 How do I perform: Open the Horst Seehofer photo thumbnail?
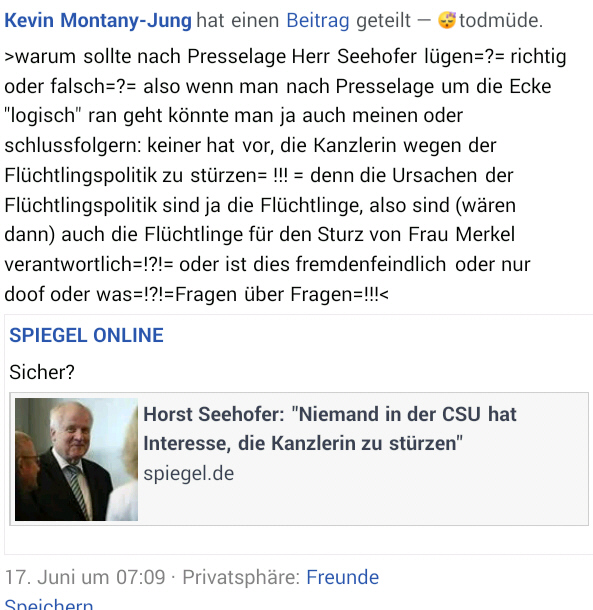pyautogui.click(x=76, y=459)
